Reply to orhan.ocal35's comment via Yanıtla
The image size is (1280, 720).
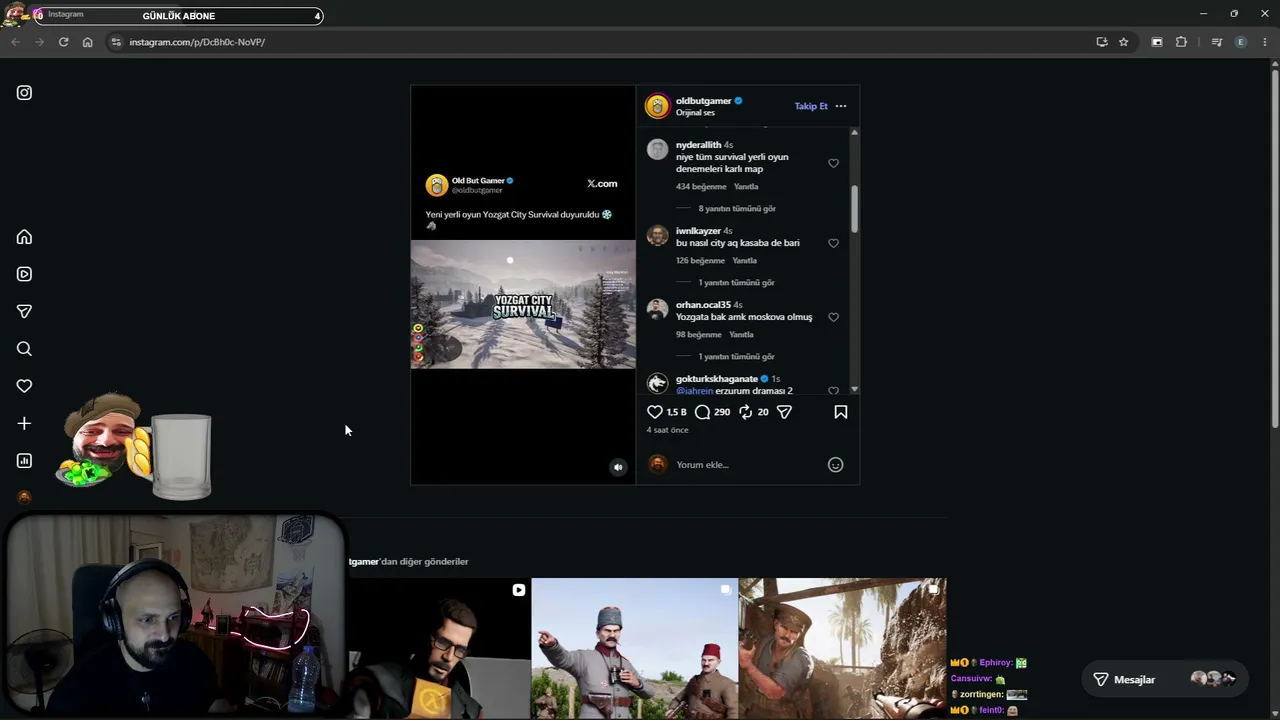click(x=741, y=335)
